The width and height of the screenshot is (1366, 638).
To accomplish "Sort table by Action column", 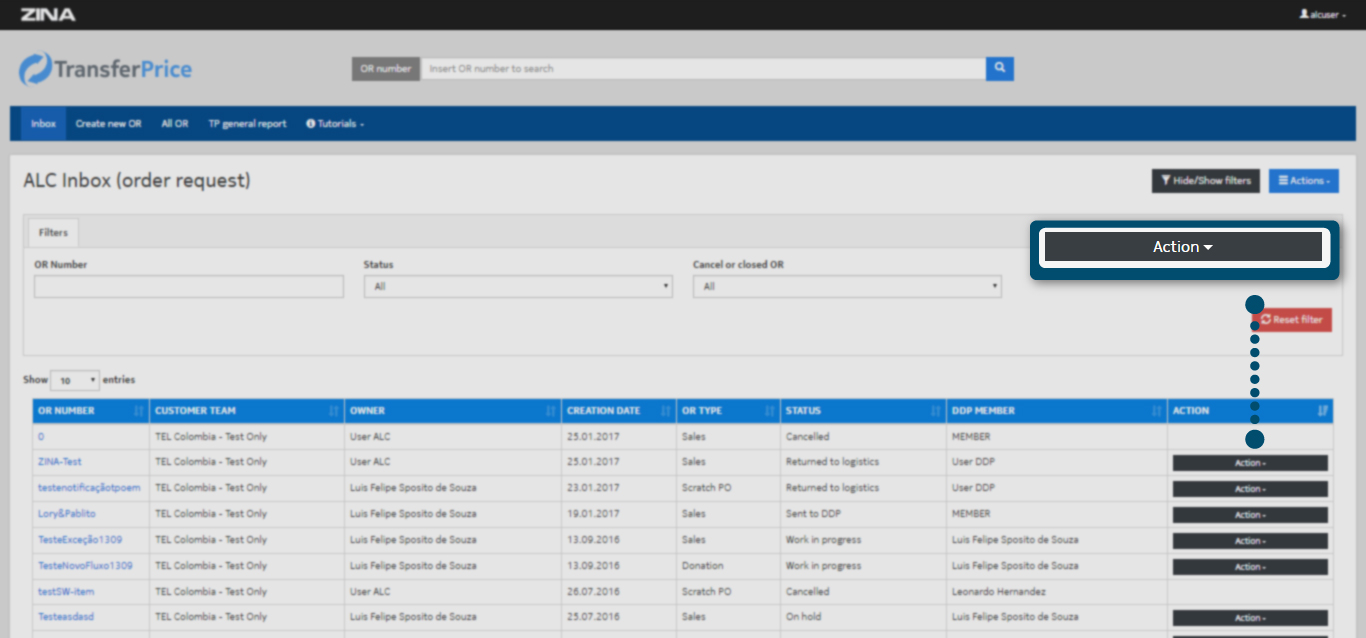I will tap(1249, 411).
